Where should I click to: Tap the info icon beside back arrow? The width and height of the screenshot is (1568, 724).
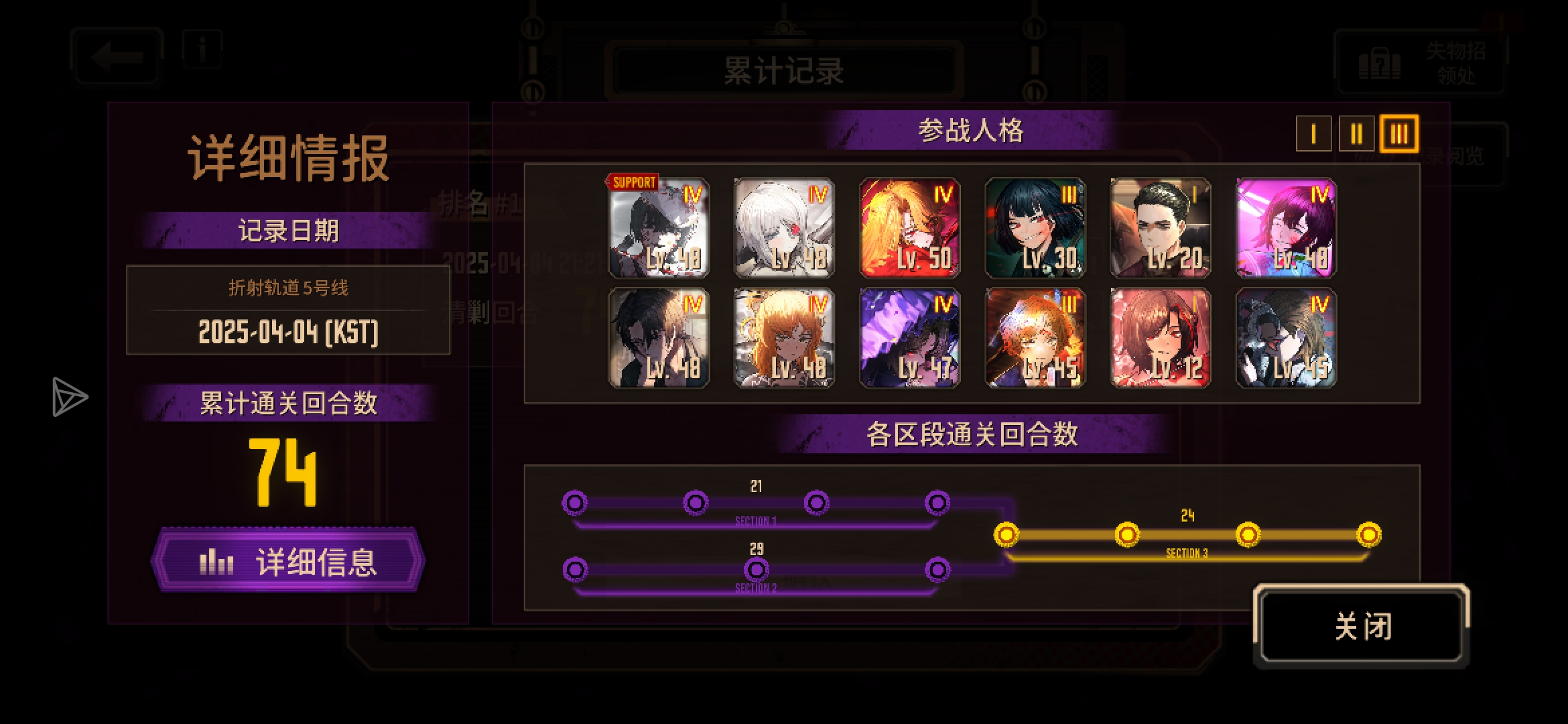point(202,49)
